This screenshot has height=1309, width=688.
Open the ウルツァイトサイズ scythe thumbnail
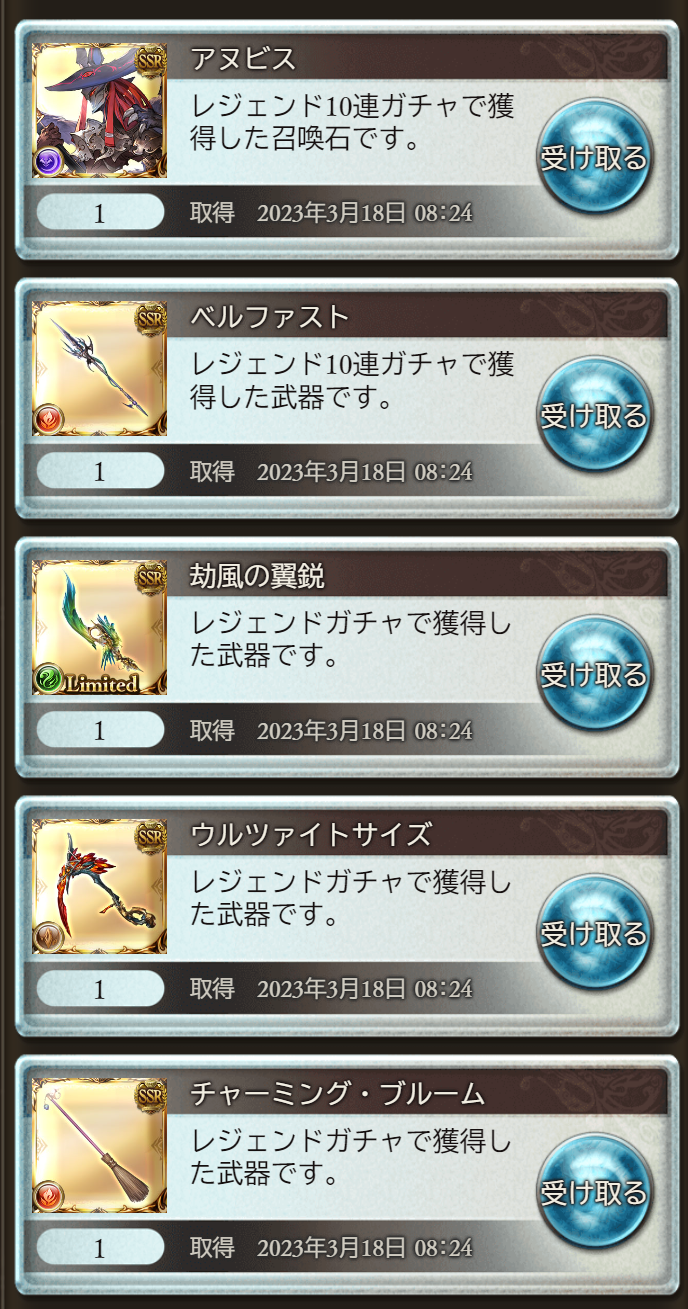(99, 887)
